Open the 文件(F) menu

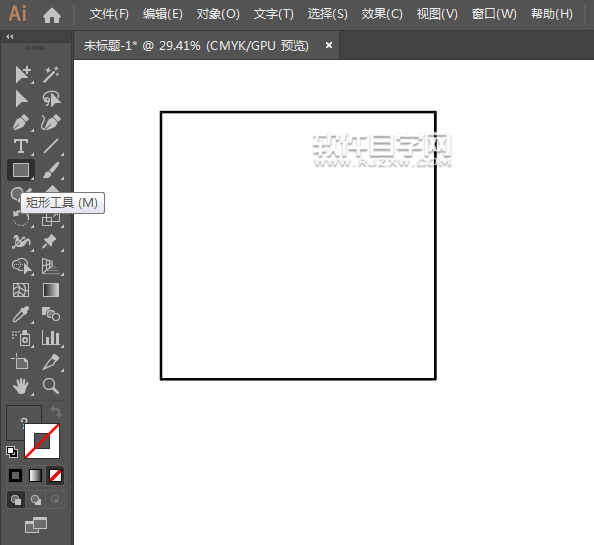point(109,14)
